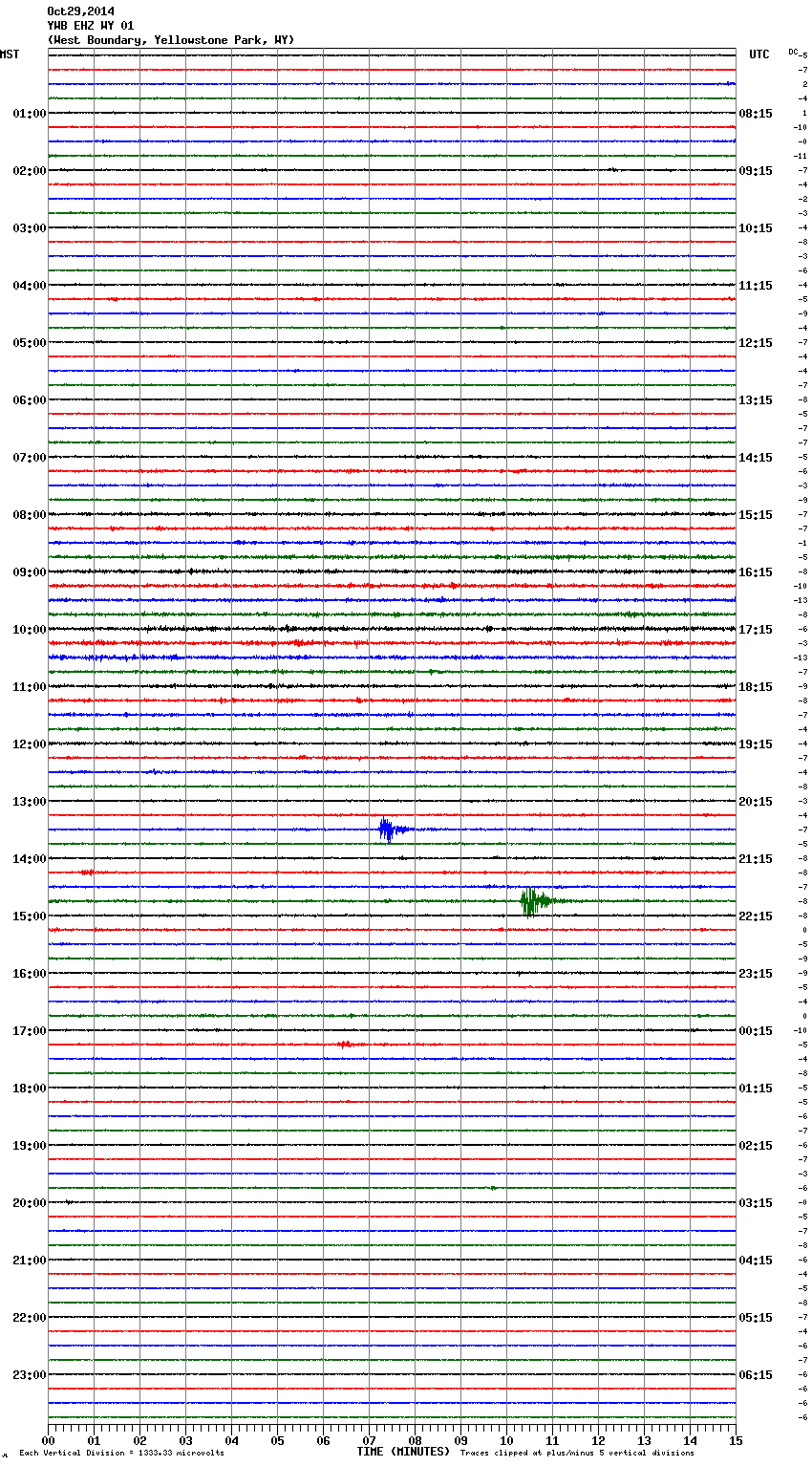Screen dimensions: 812x1466
Task: Click the 19:15 UTC time label
Action: [756, 744]
